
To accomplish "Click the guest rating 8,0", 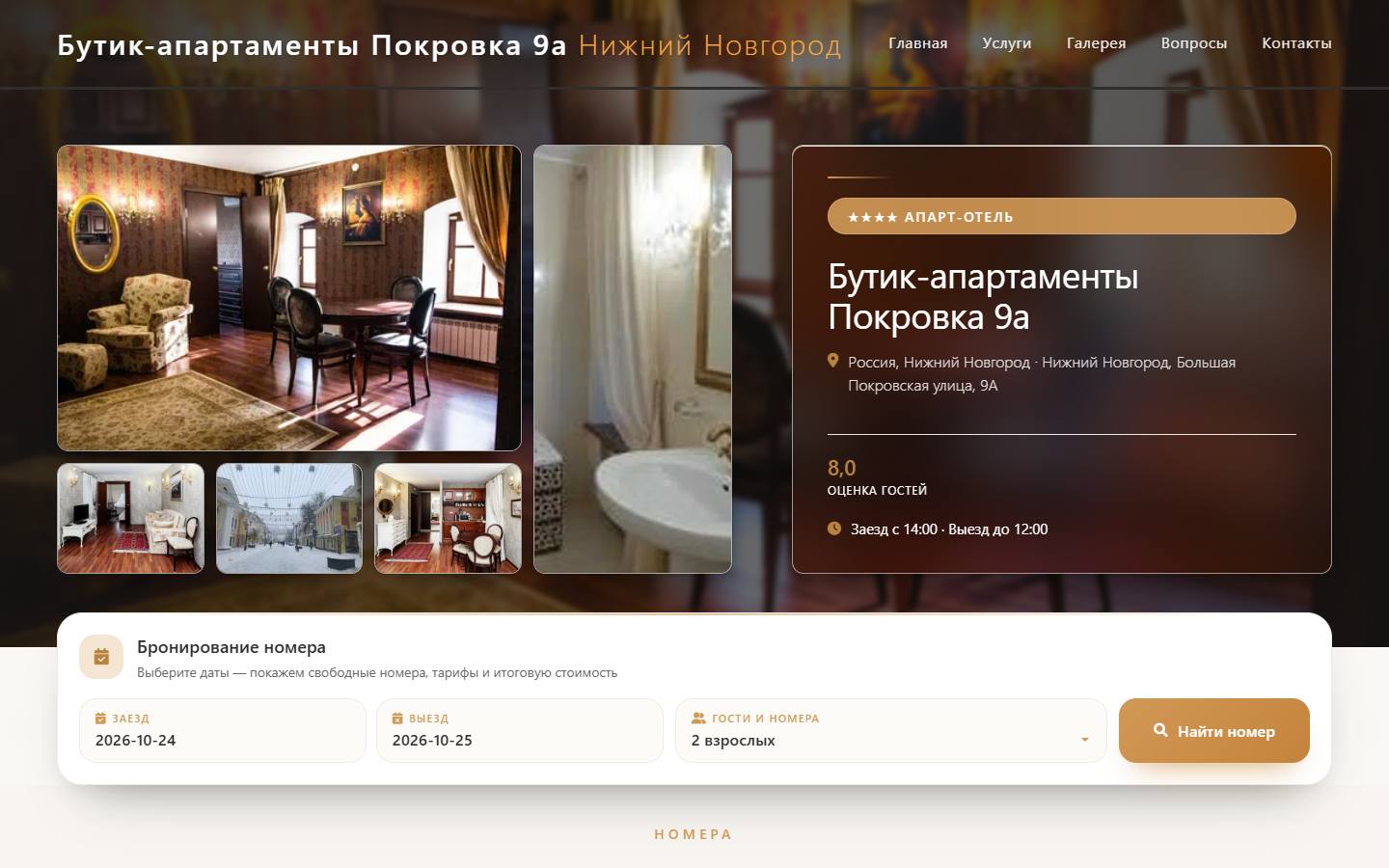I will (x=842, y=468).
